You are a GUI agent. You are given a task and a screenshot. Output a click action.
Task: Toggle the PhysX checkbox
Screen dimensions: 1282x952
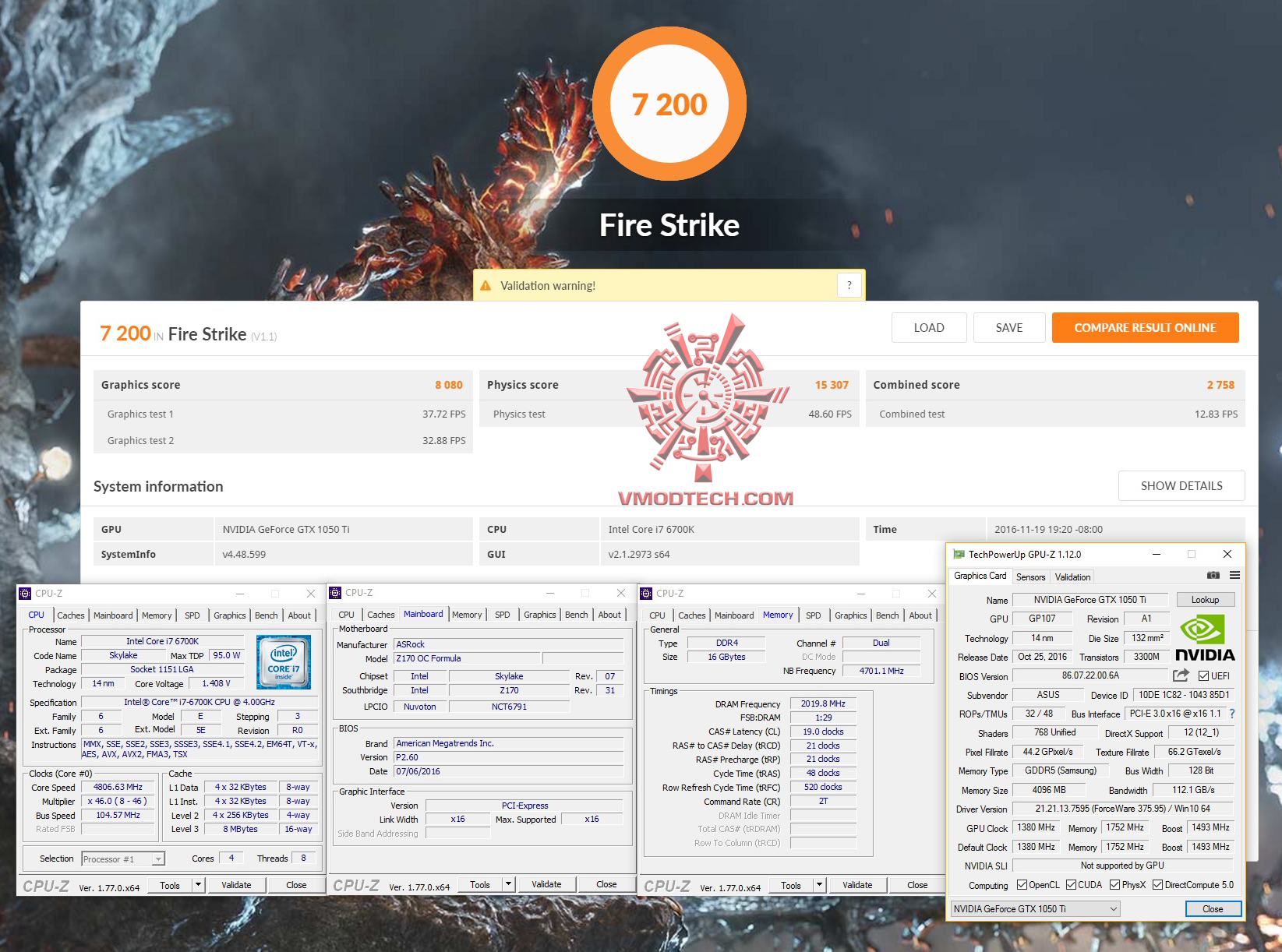(1114, 884)
